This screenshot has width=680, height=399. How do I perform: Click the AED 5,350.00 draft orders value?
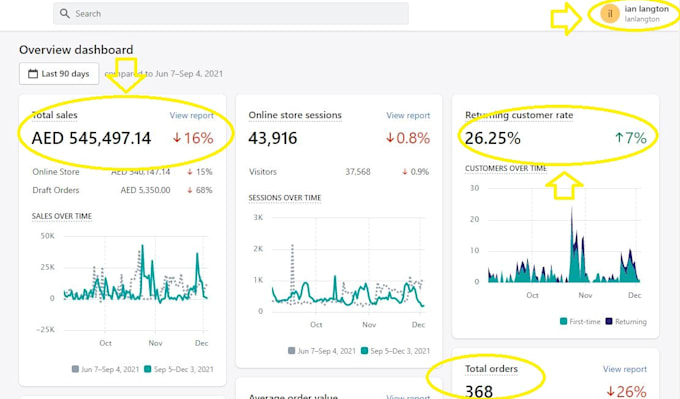pyautogui.click(x=145, y=190)
